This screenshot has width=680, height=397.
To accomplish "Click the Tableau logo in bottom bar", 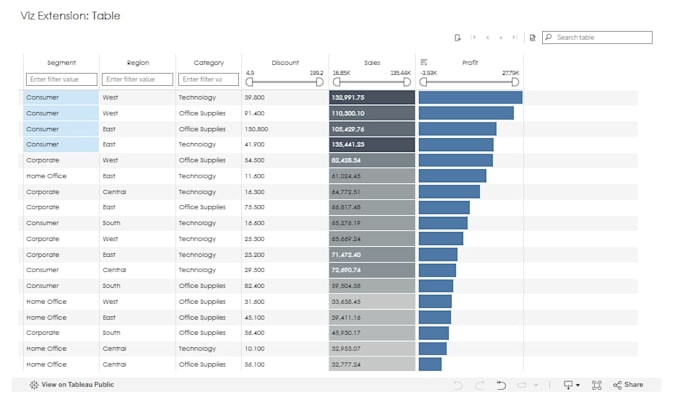I will coord(34,384).
